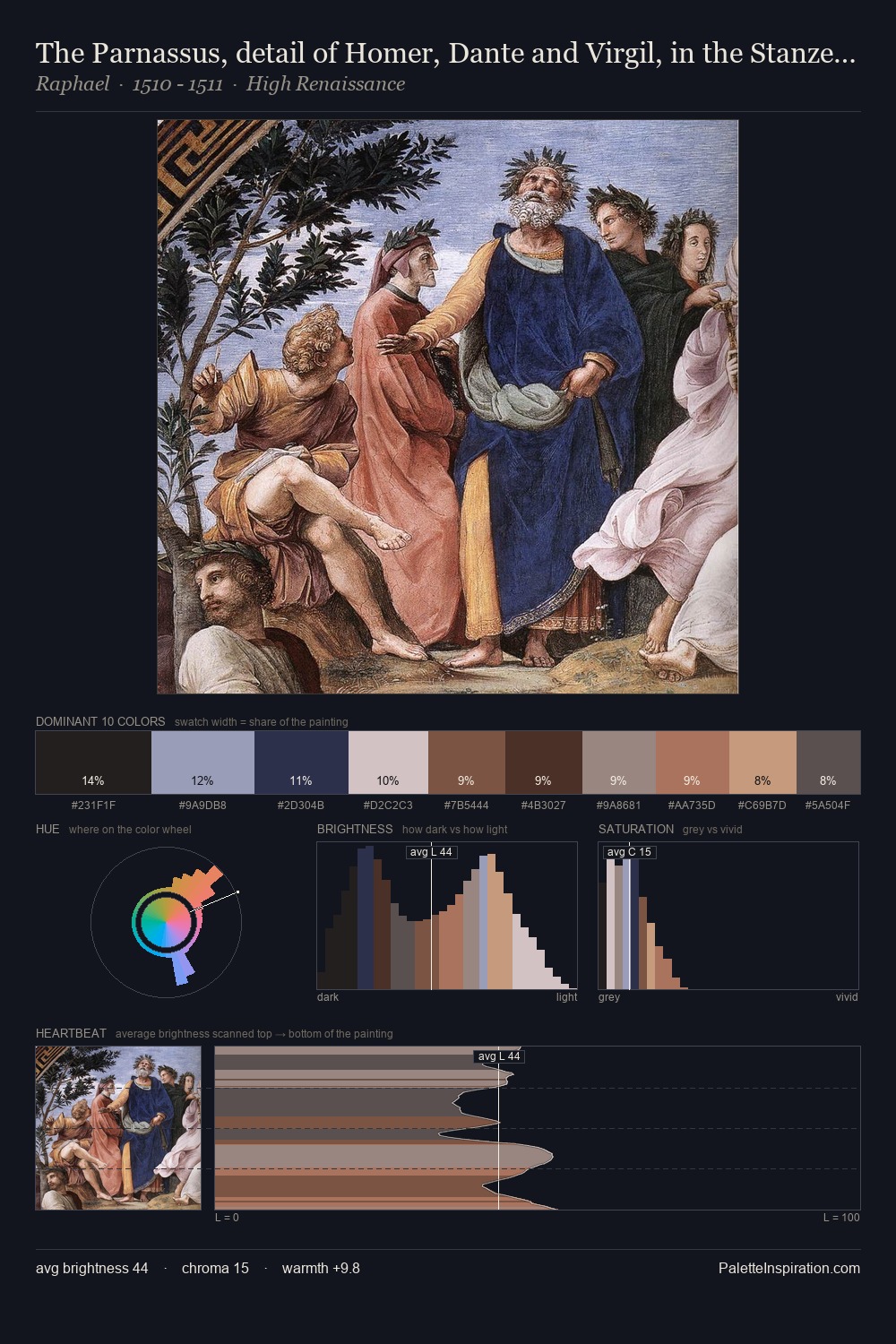This screenshot has width=896, height=1344.
Task: Click the HEARTBEAT section heading
Action: click(x=71, y=1033)
